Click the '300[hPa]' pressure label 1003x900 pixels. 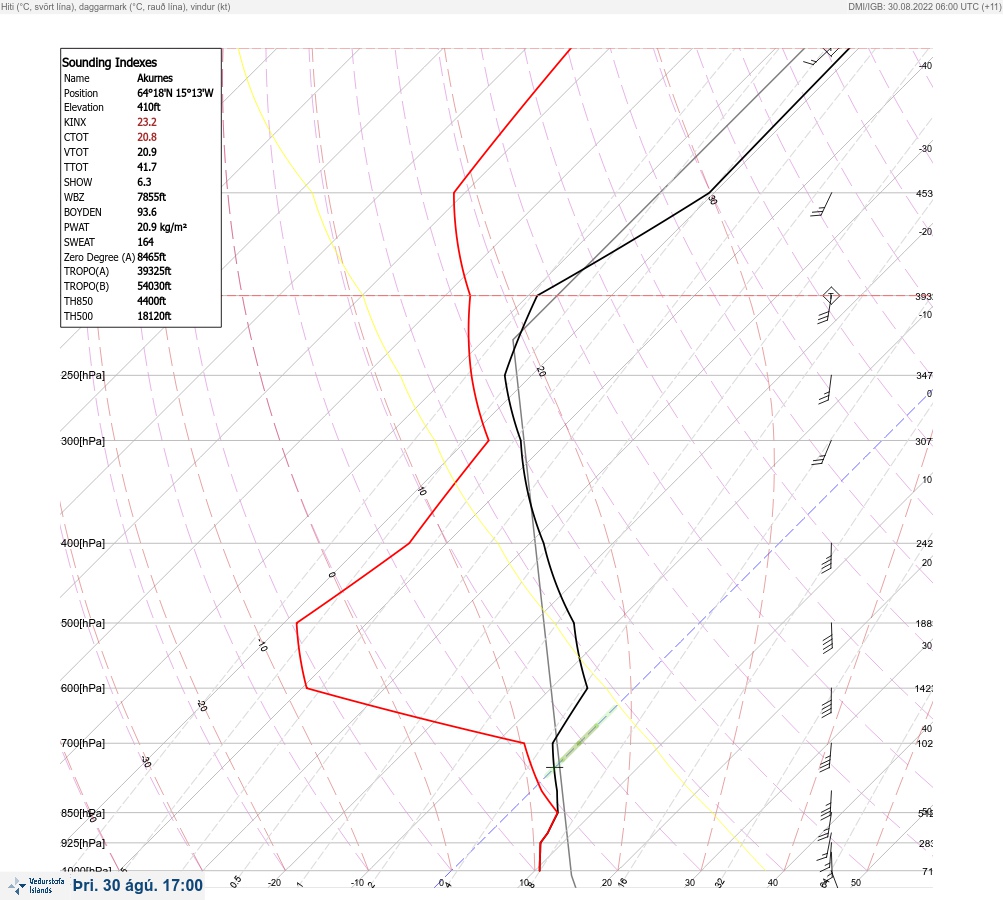pos(83,441)
